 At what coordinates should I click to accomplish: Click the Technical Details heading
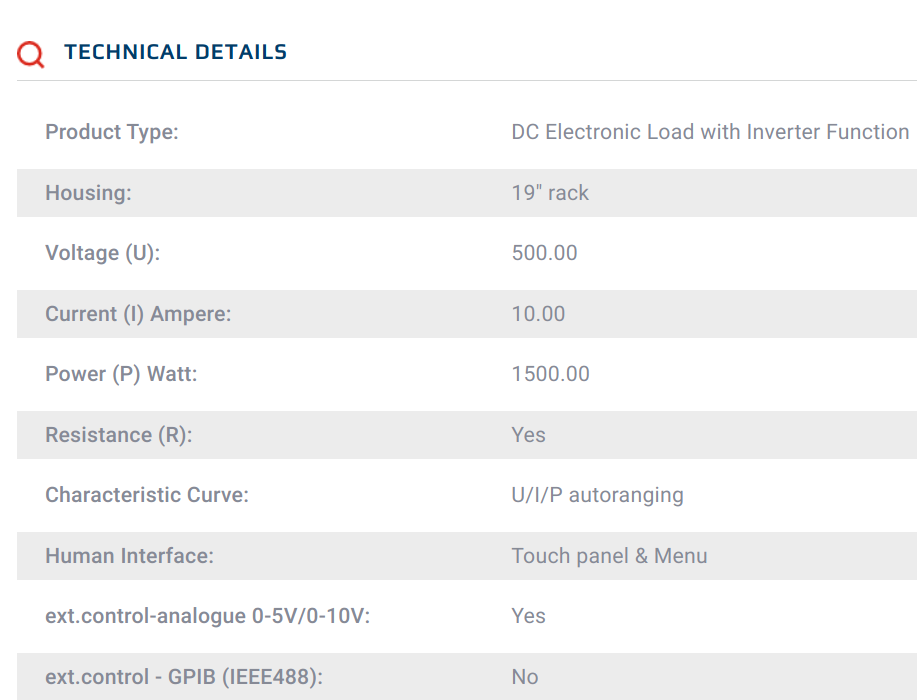tap(175, 52)
